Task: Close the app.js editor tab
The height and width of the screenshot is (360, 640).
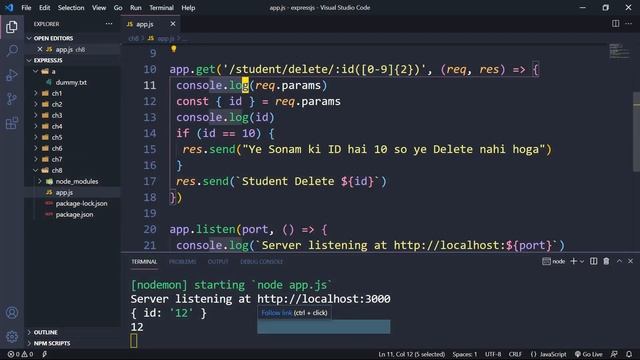Action: (173, 24)
